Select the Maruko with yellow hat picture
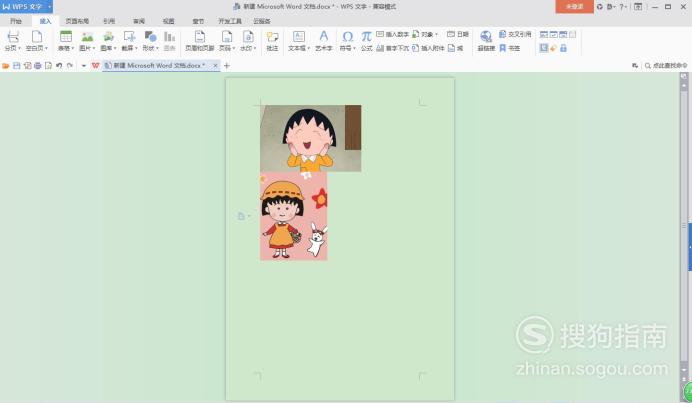 point(294,216)
